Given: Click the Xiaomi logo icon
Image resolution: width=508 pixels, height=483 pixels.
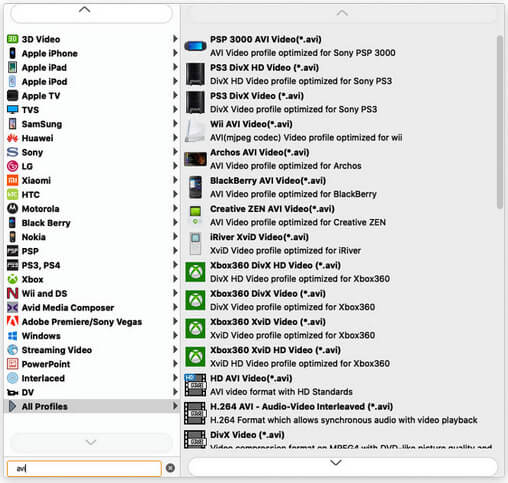Looking at the screenshot, I should (x=12, y=180).
